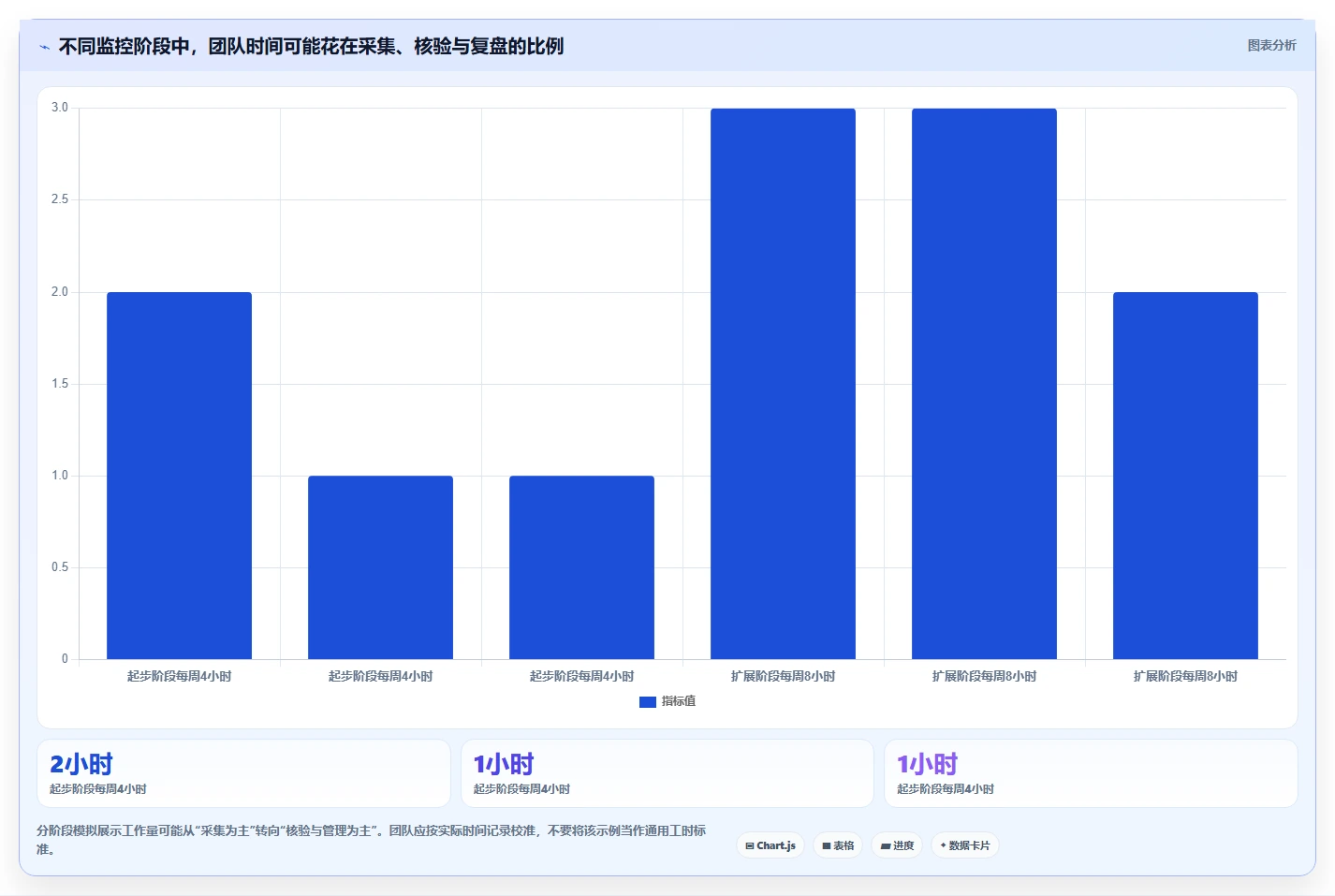Click the footnote starting with 分阶段模拟展示
The width and height of the screenshot is (1335, 896).
(x=372, y=840)
